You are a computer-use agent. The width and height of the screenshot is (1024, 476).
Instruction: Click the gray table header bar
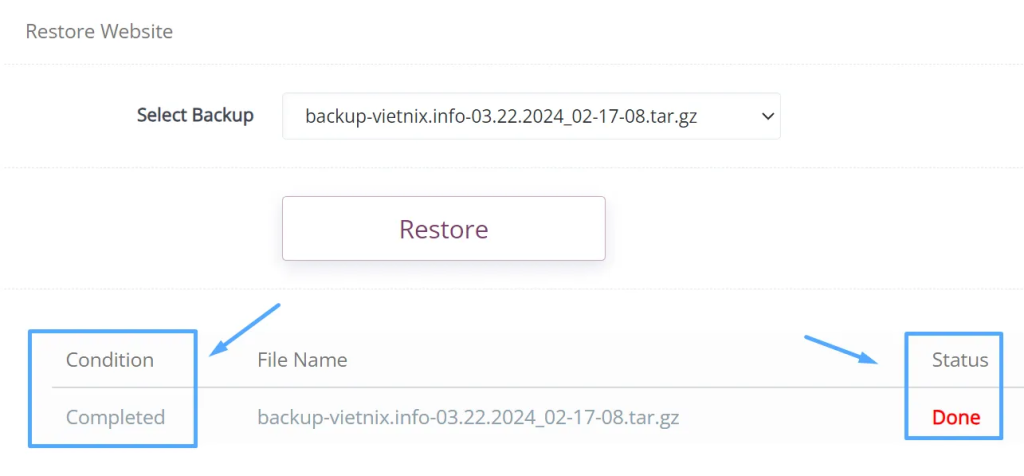(600, 360)
